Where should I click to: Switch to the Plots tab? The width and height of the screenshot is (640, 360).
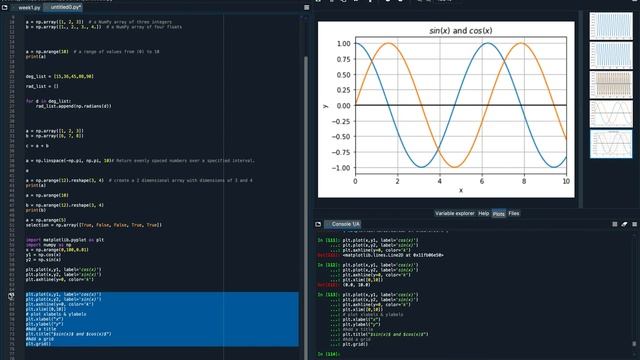(499, 214)
